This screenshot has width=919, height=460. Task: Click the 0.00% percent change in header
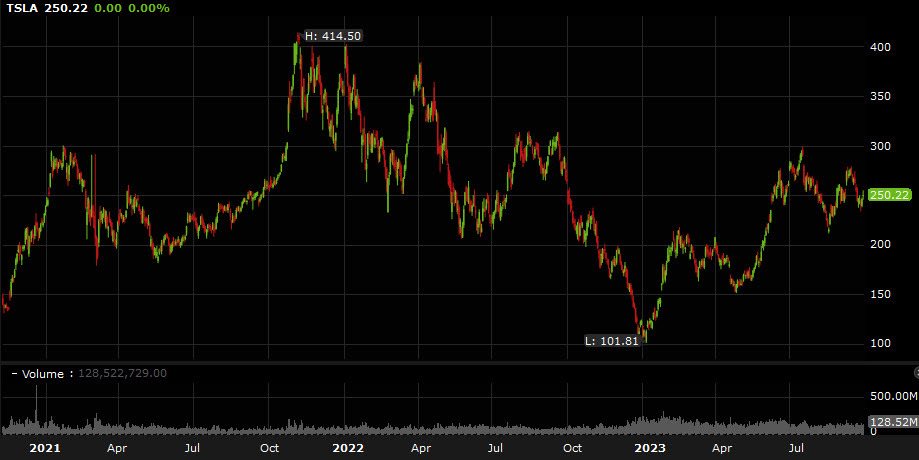(149, 8)
